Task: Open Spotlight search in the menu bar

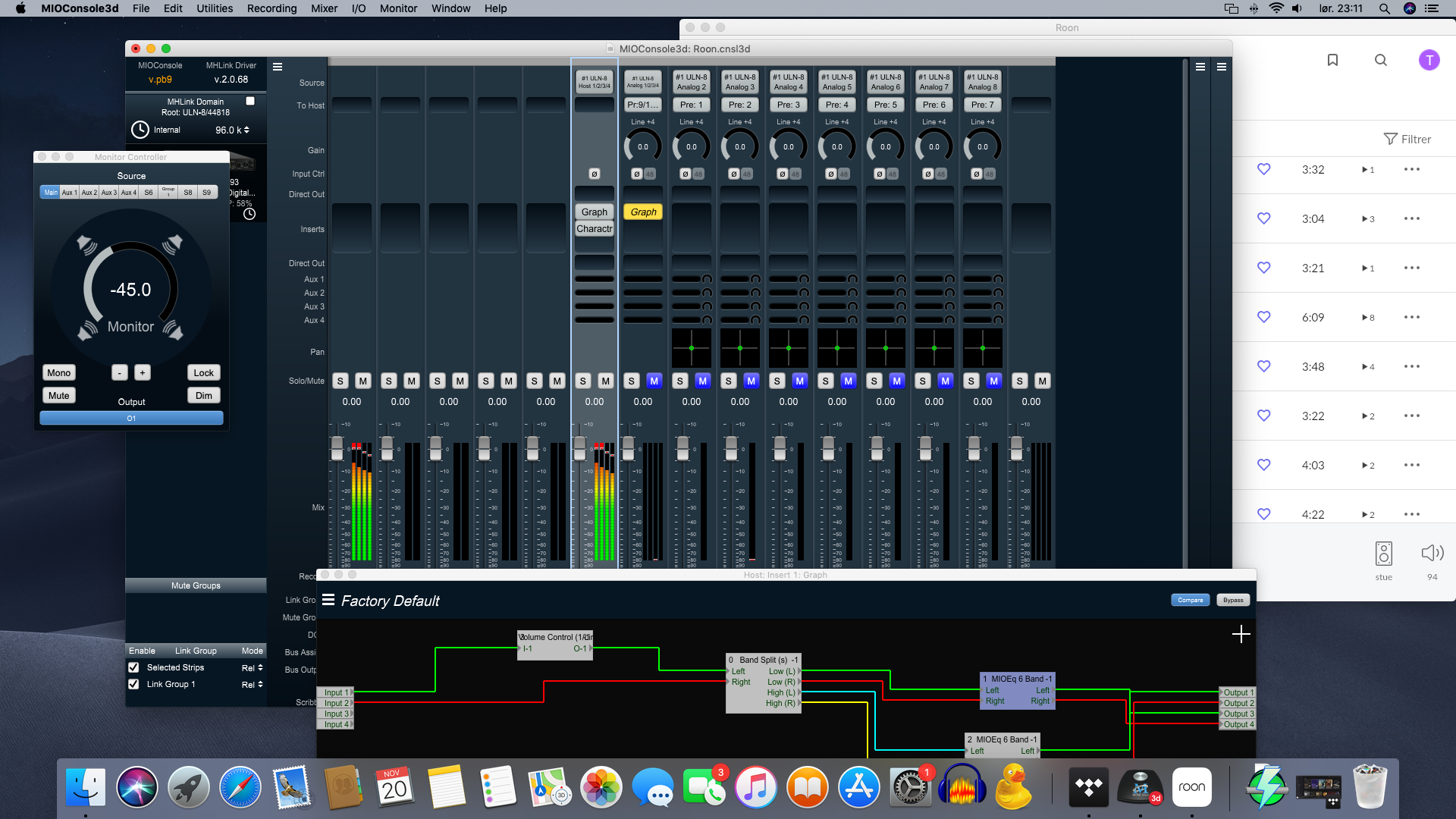Action: [x=1385, y=8]
